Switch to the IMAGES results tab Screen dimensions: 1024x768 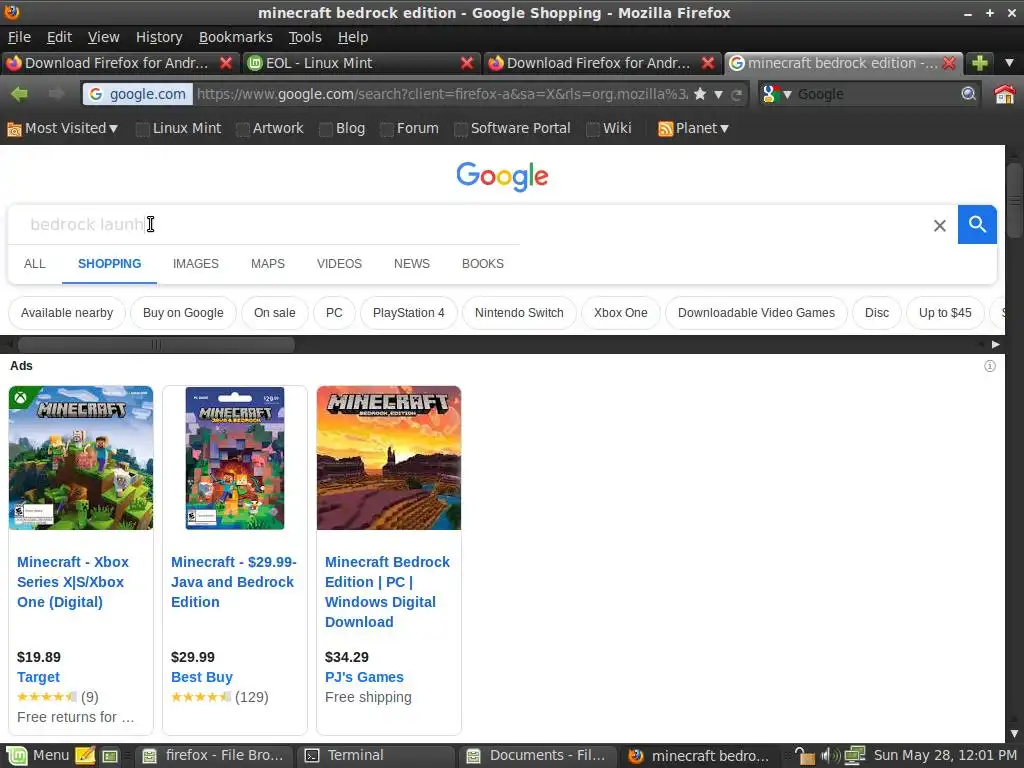(196, 264)
